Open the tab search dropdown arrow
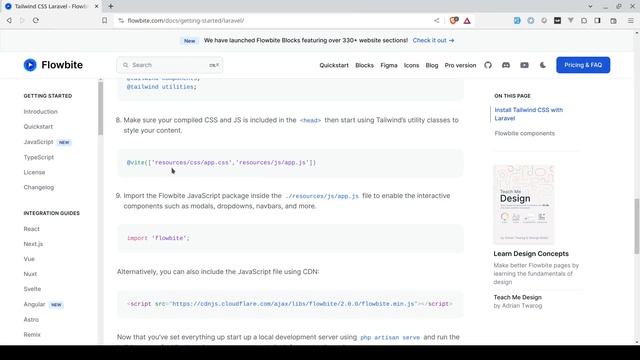640x360 pixels. 590,7
